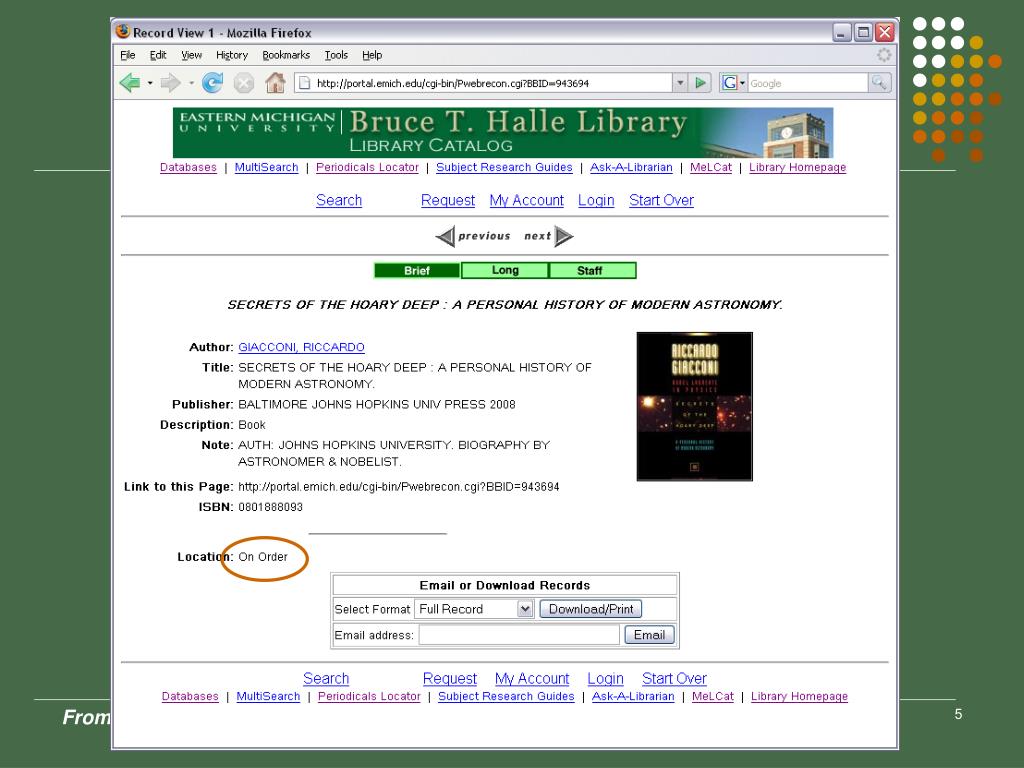Image resolution: width=1024 pixels, height=768 pixels.
Task: Click the green Go arrow beside the address bar
Action: [x=700, y=83]
